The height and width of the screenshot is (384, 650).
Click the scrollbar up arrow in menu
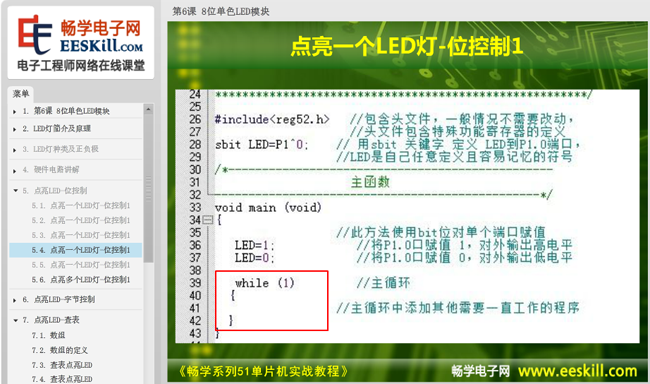click(x=148, y=109)
